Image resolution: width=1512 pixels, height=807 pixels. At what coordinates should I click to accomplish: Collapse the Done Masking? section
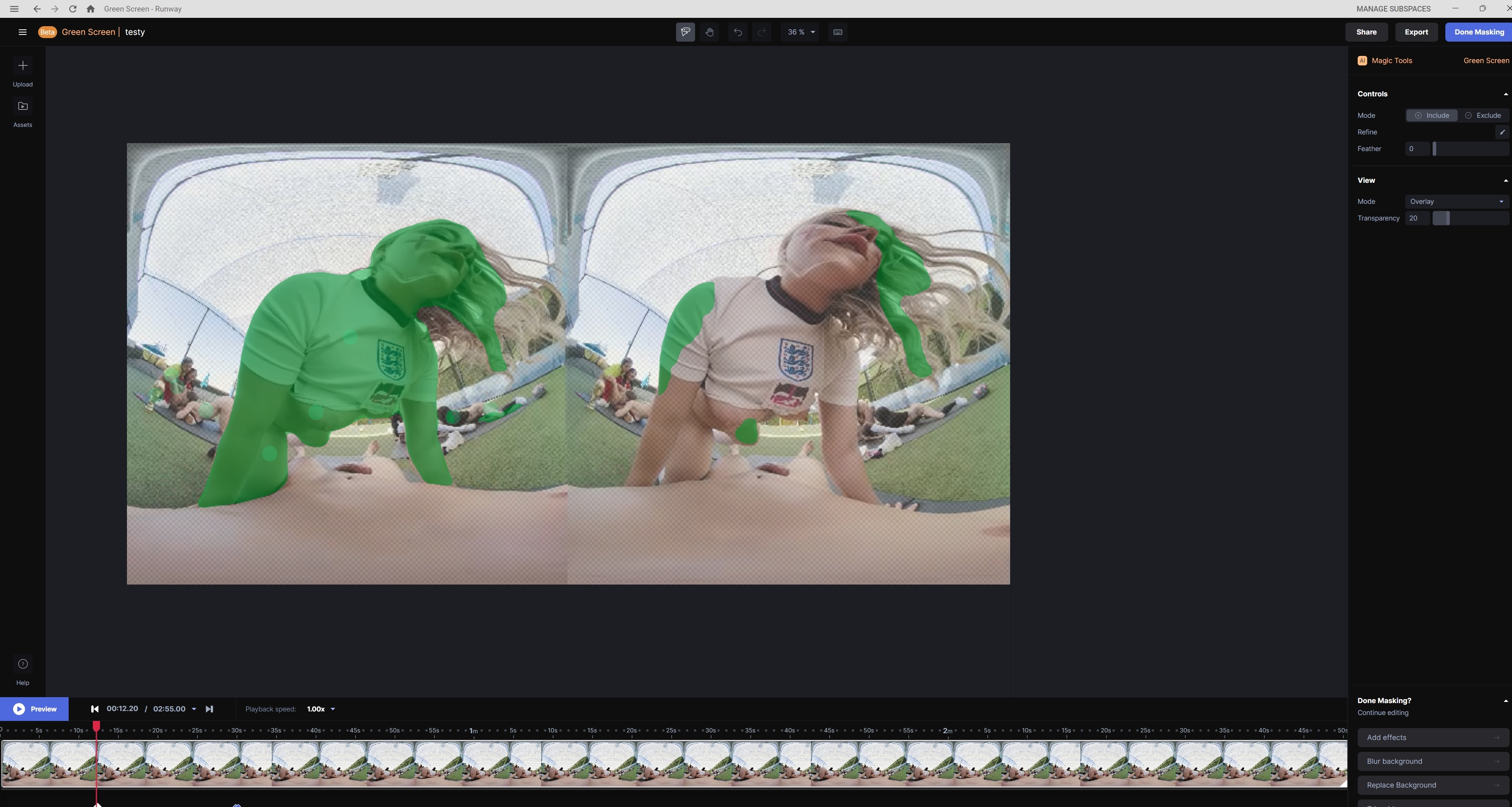(x=1506, y=701)
